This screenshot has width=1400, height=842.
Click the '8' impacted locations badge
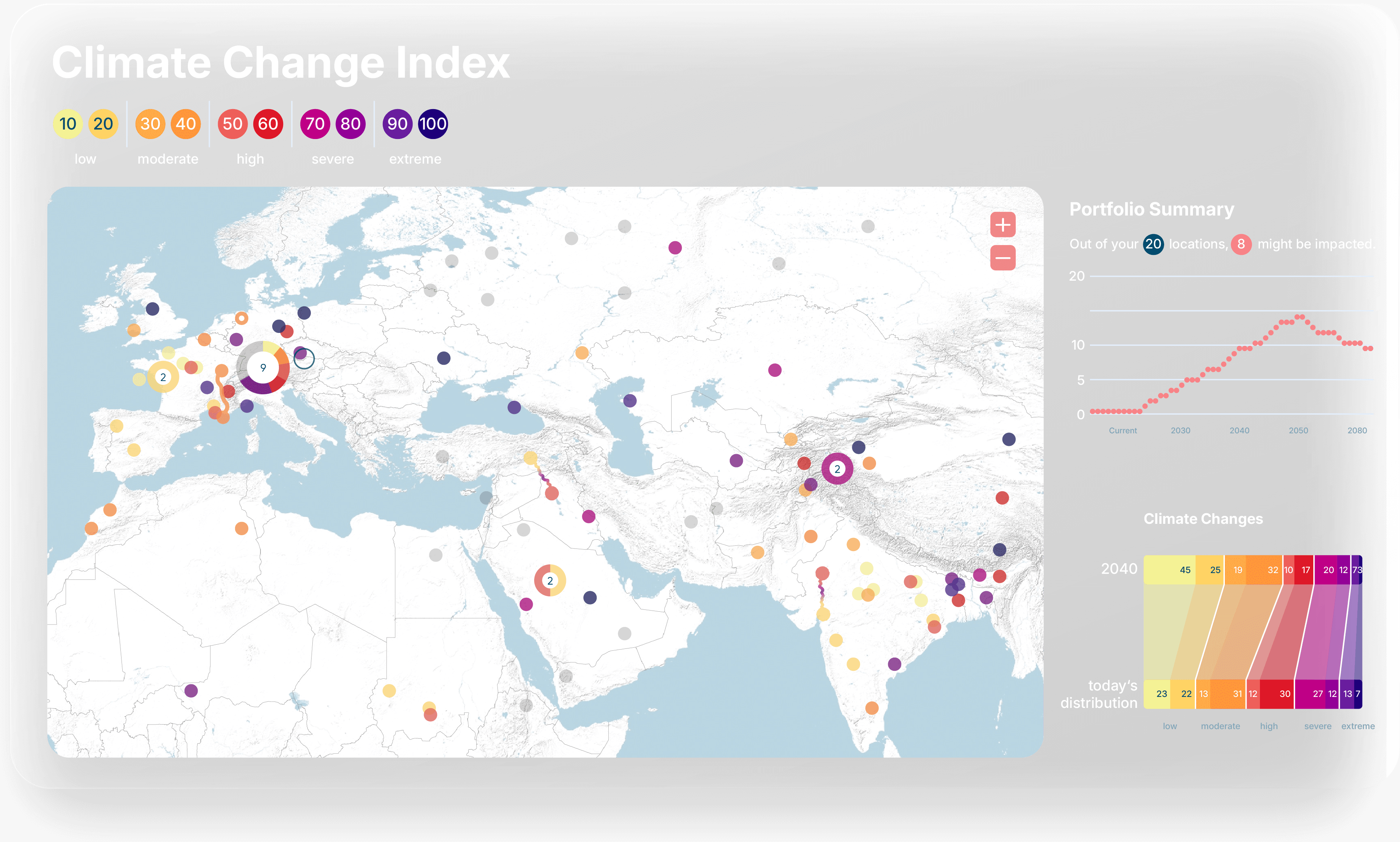1241,244
